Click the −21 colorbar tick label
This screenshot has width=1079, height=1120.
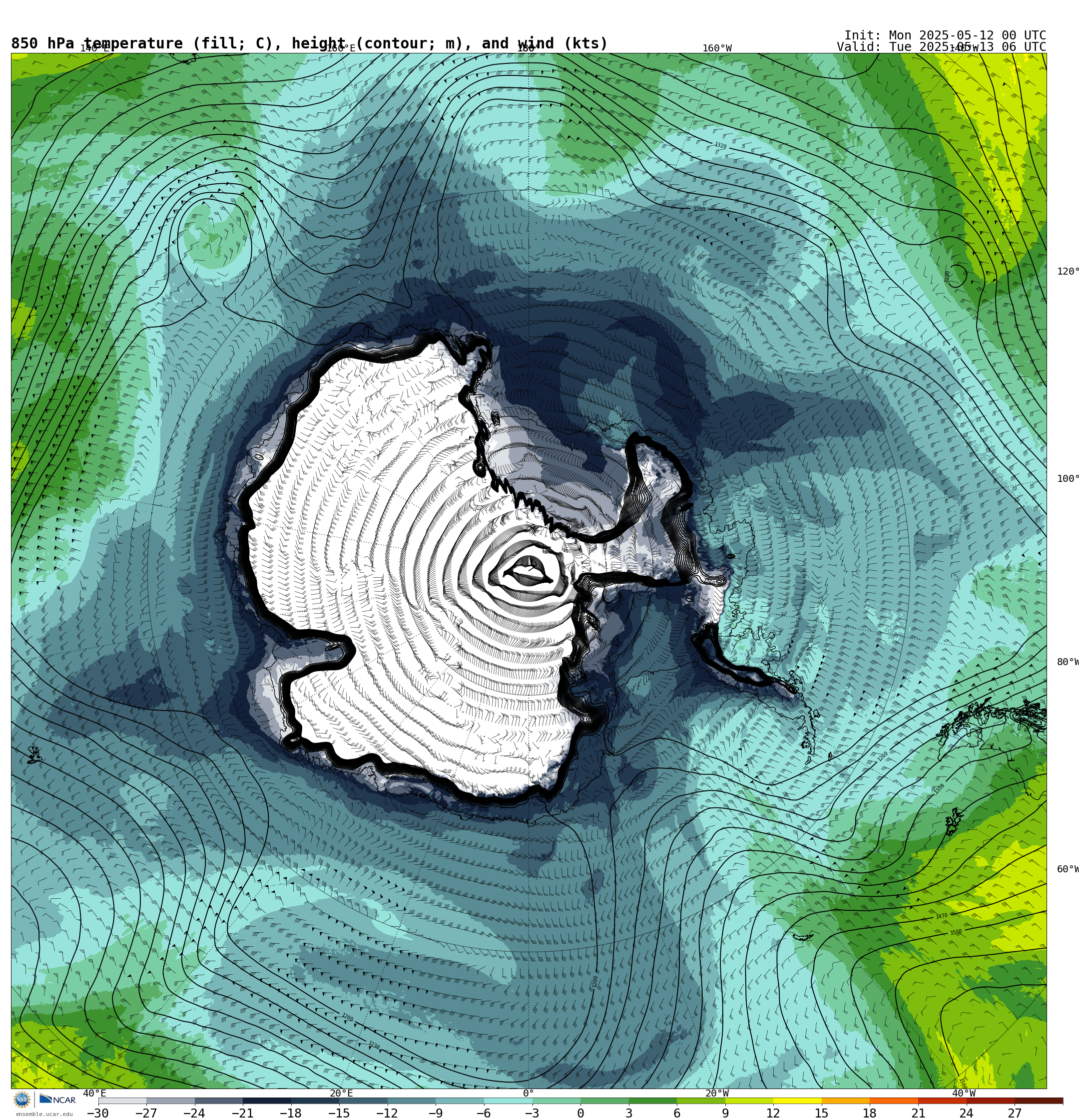(x=242, y=1113)
